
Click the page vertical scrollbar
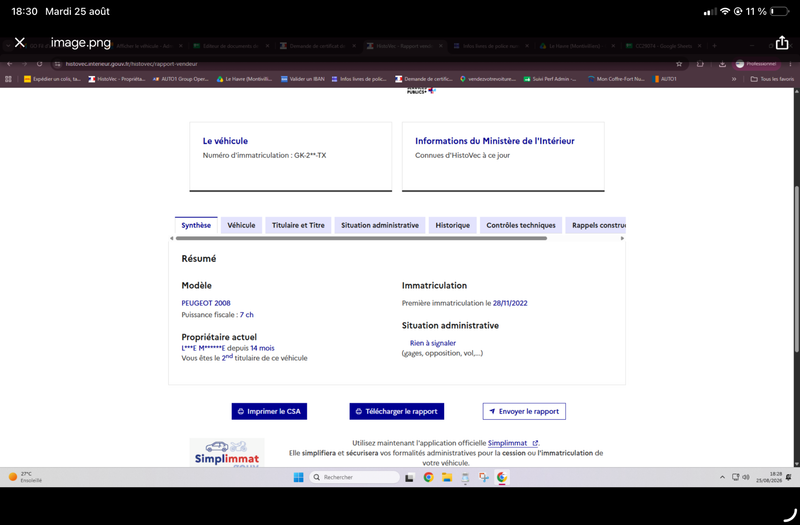tap(796, 269)
